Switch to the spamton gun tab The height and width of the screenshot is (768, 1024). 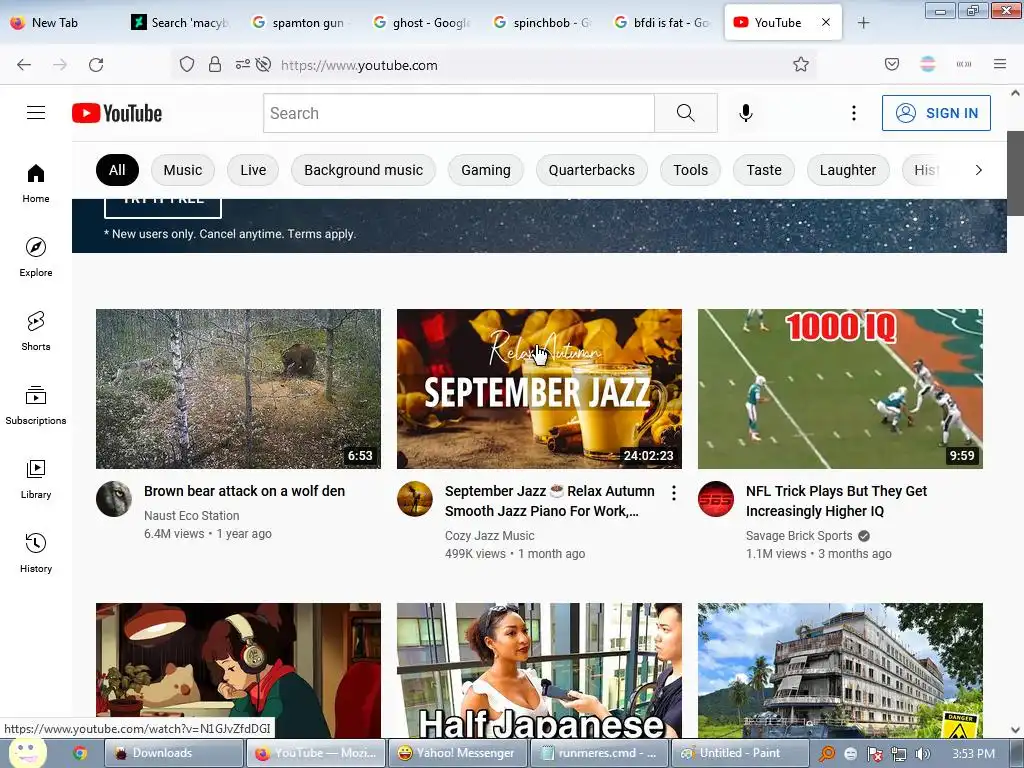tap(300, 23)
